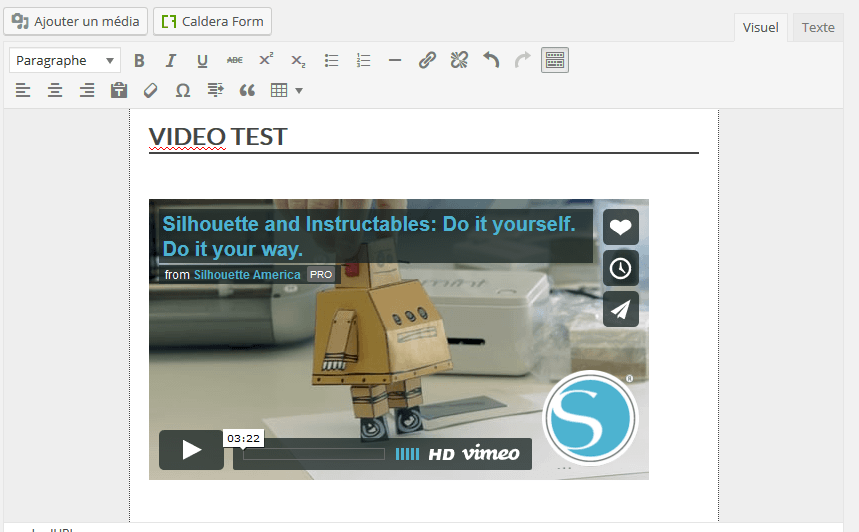The width and height of the screenshot is (859, 532).
Task: Toggle italic formatting
Action: [171, 60]
